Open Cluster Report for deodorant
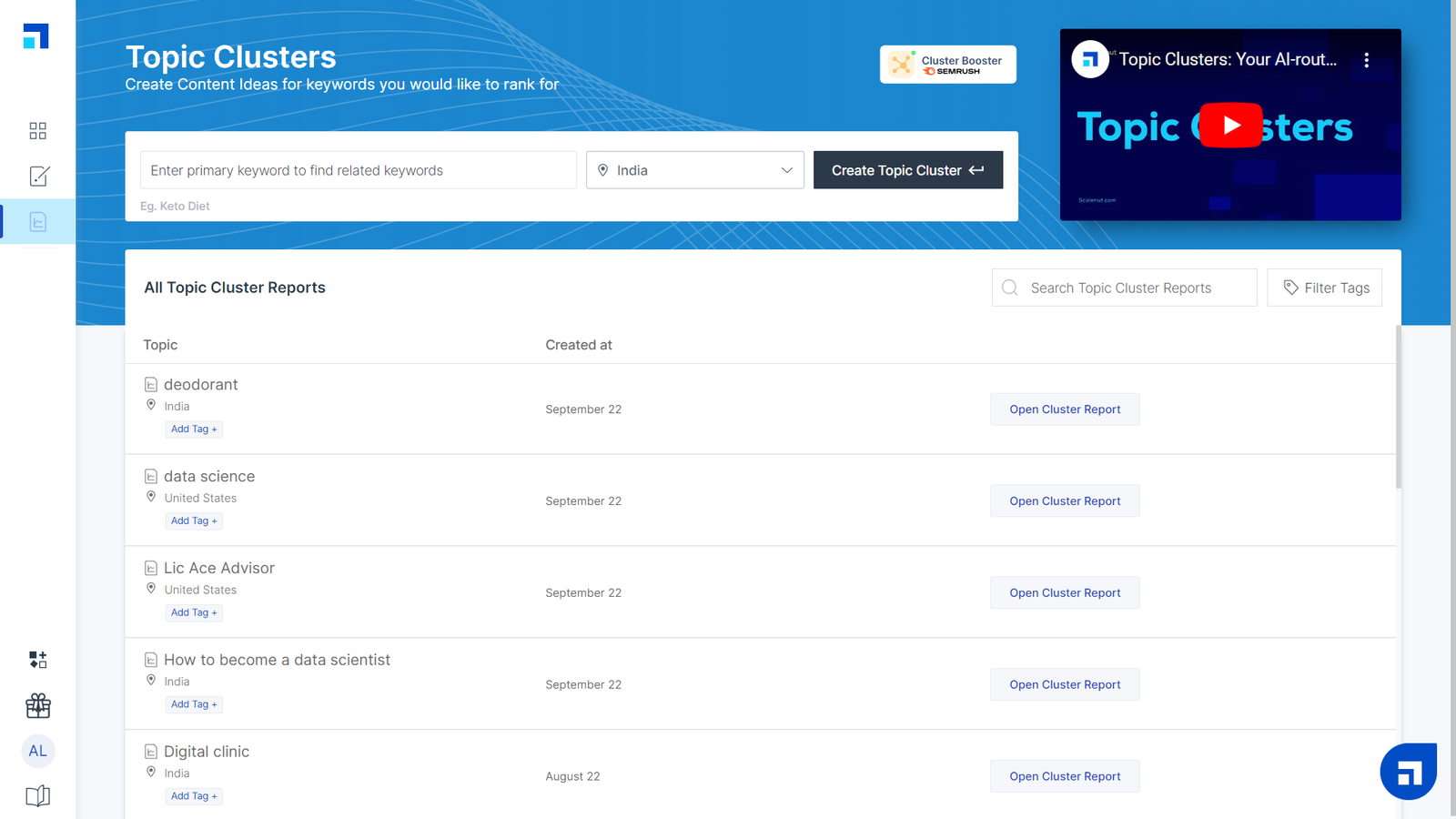The width and height of the screenshot is (1456, 819). tap(1064, 409)
